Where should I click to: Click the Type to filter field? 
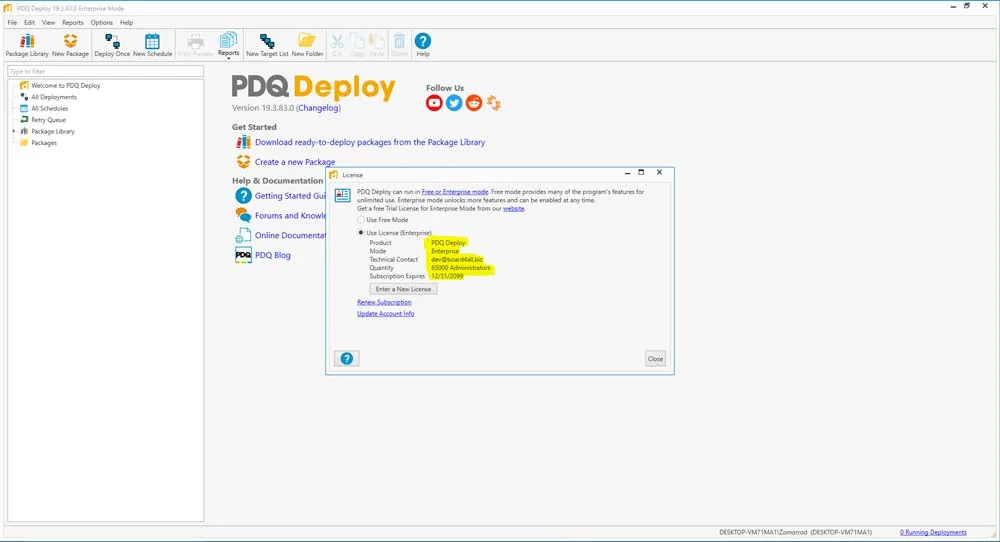[106, 71]
